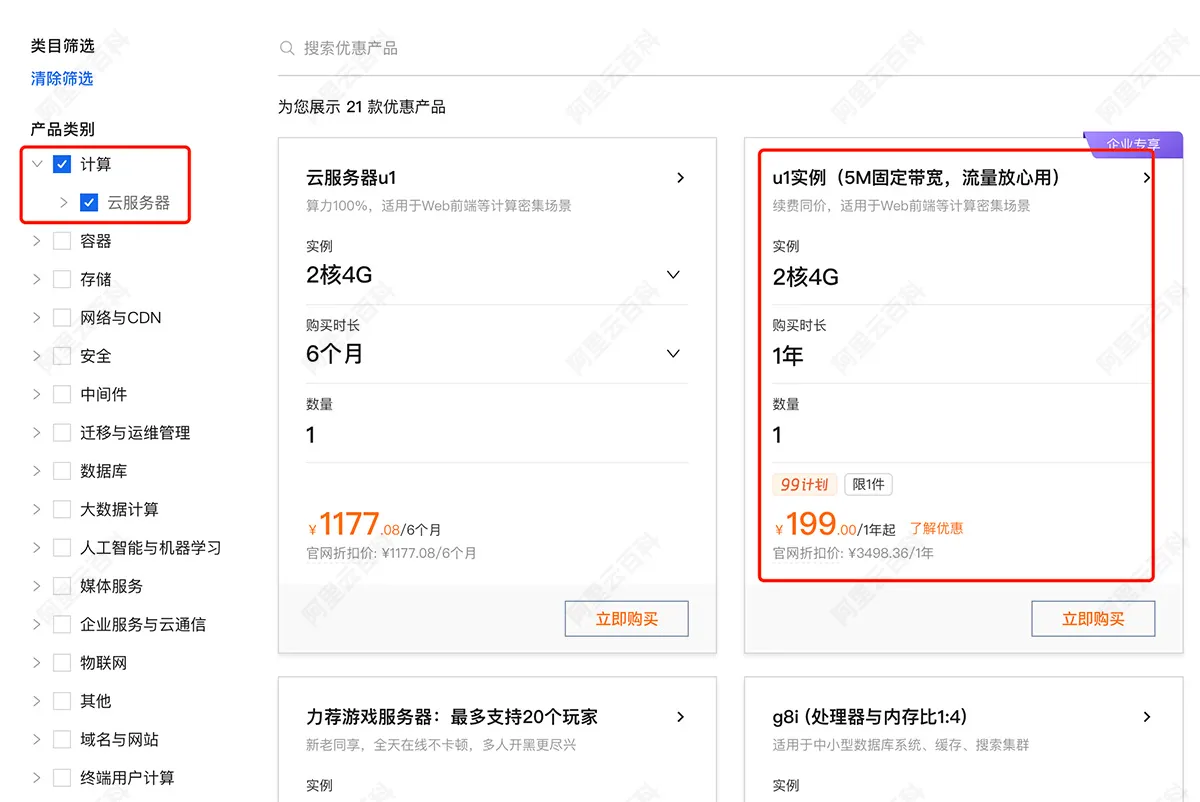Open 云服务器u1 details via its arrow icon
The image size is (1200, 802).
click(x=680, y=177)
